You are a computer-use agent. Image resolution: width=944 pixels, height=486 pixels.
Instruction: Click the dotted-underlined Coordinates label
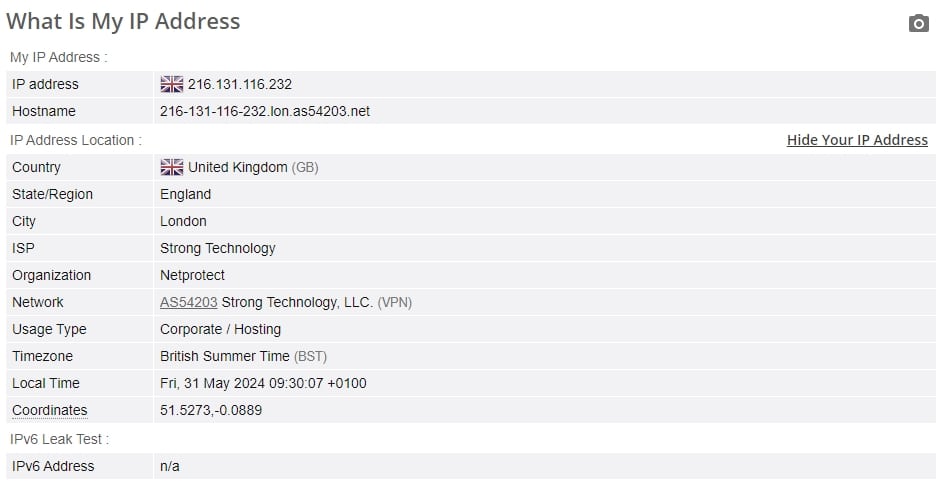[x=49, y=411]
